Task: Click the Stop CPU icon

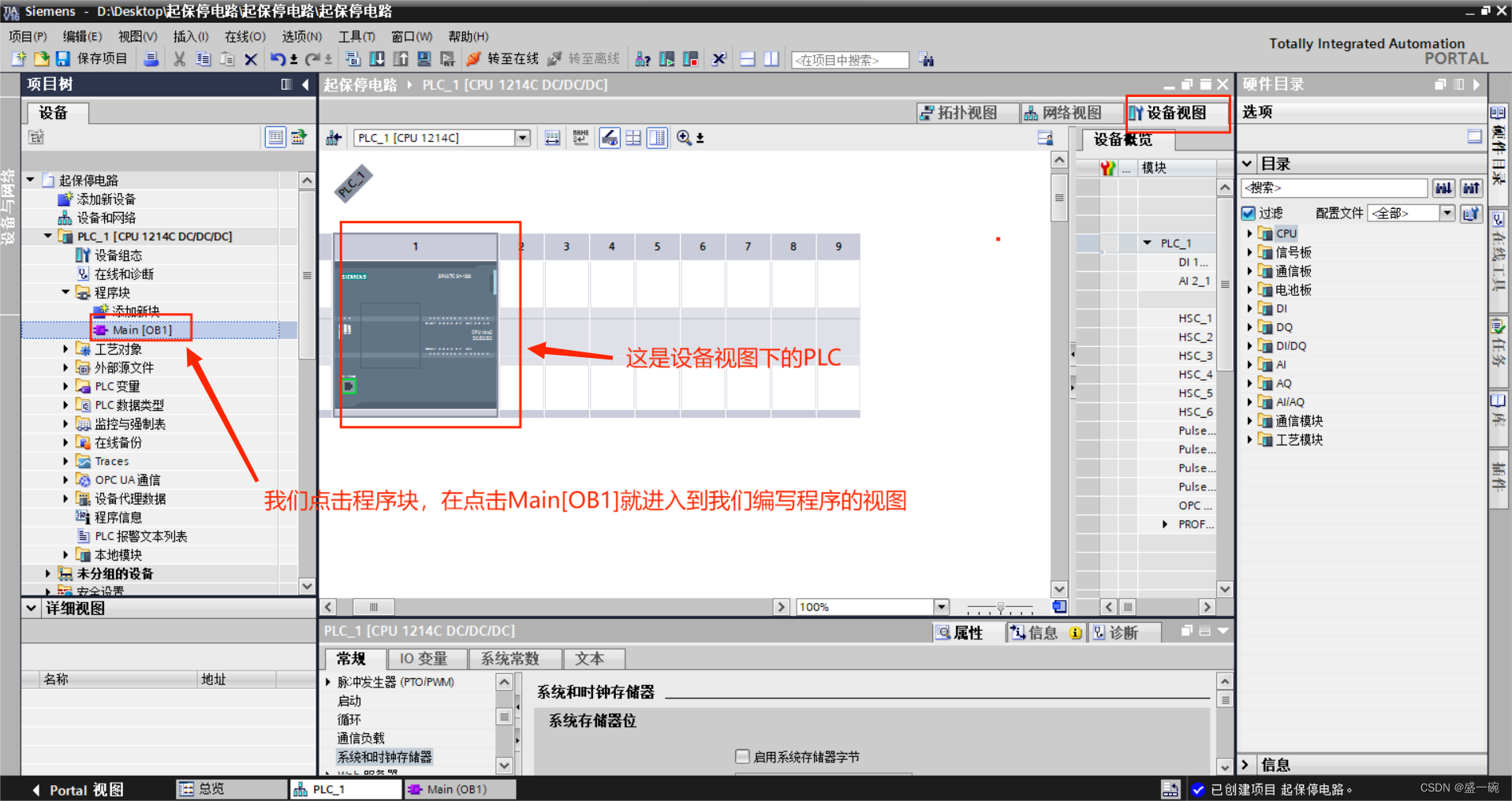Action: point(690,59)
